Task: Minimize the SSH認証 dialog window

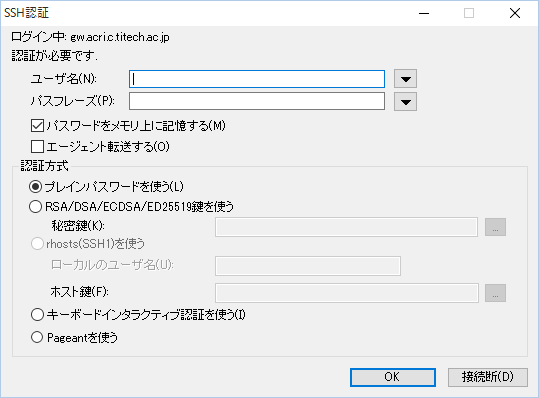Action: coord(424,13)
